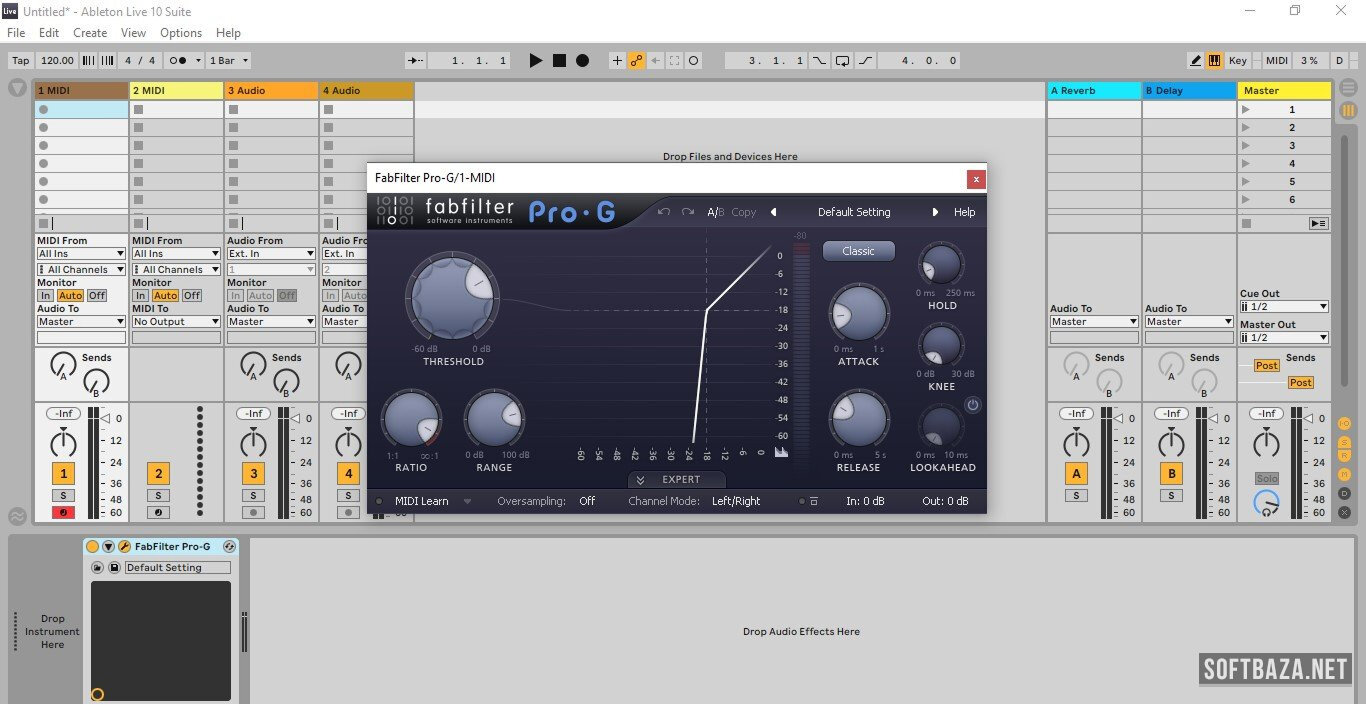The image size is (1366, 704).
Task: Open the Channel Mode Left/Right selector
Action: 736,501
